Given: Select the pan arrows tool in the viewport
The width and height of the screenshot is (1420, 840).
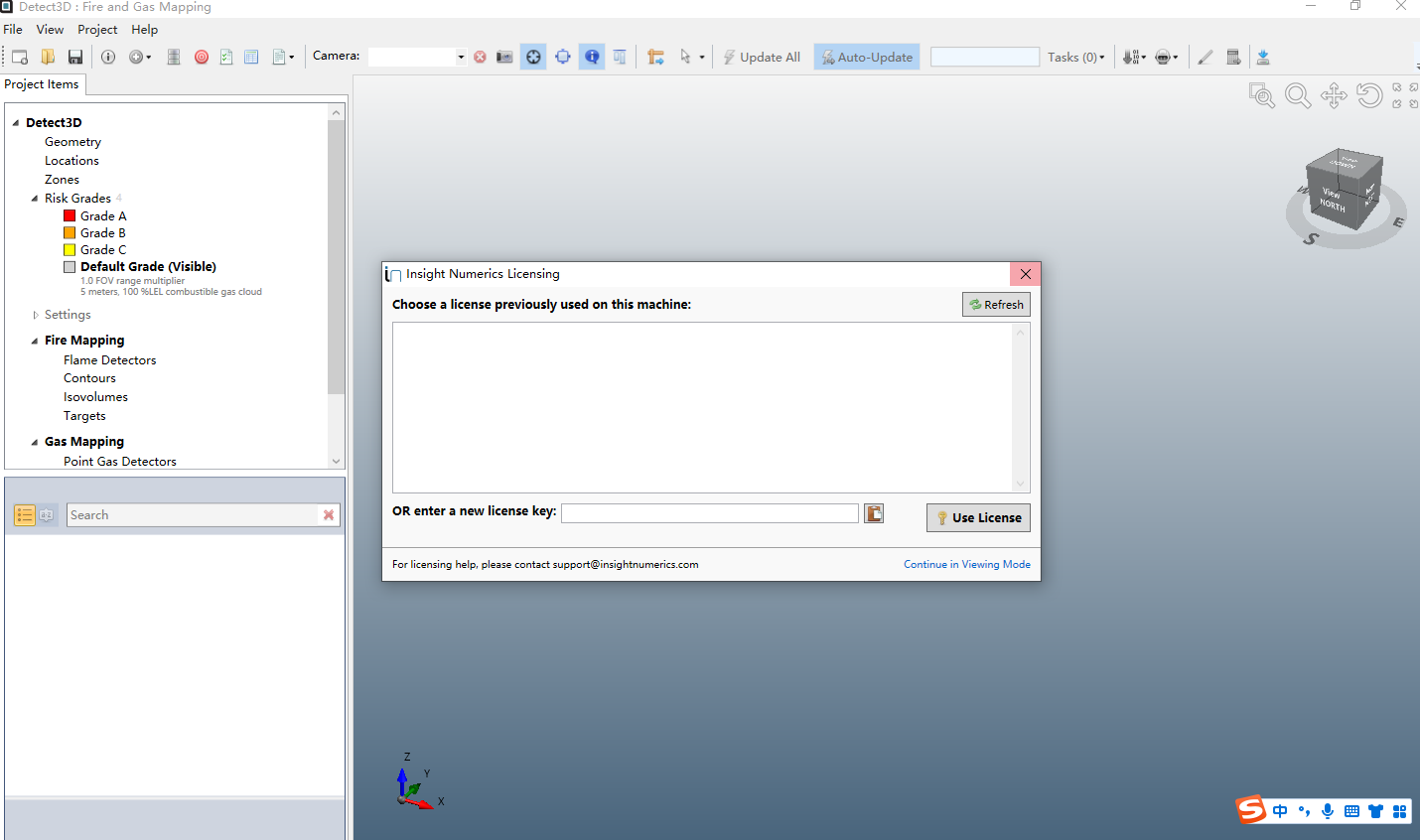Looking at the screenshot, I should point(1334,95).
